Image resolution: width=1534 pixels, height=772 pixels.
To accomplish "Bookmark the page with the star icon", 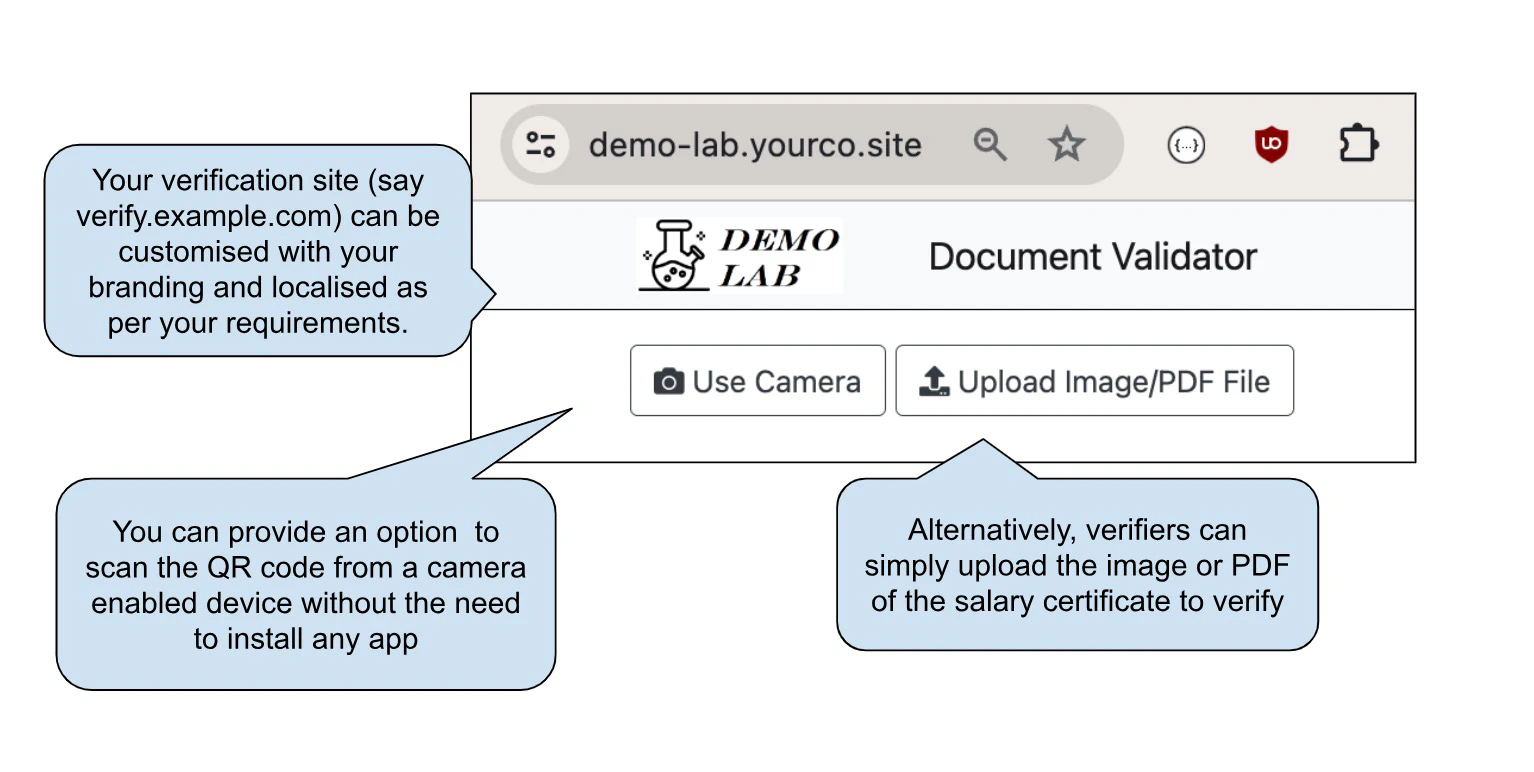I will pos(1066,144).
